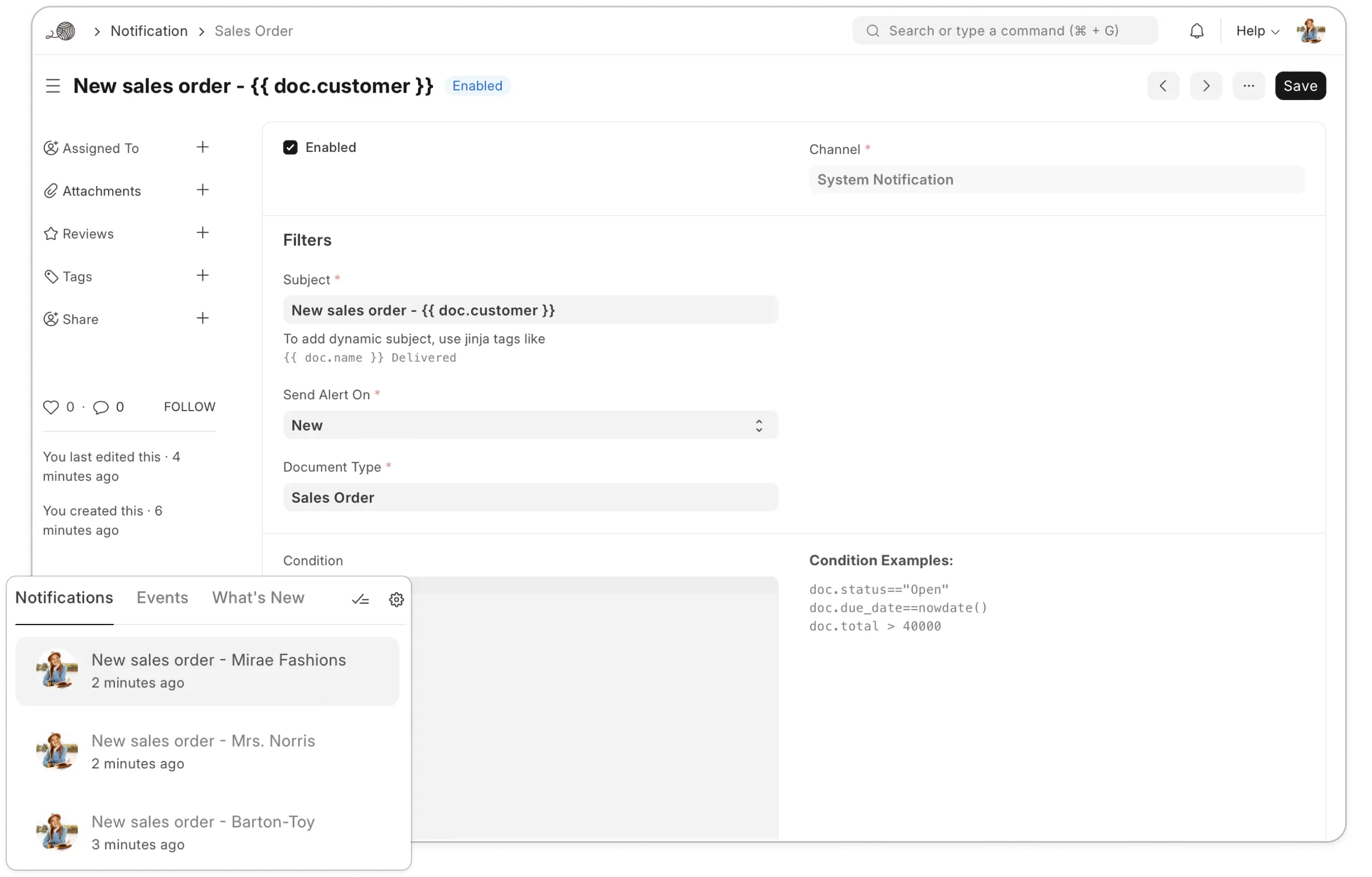Viewport: 1372px width, 877px height.
Task: Open the Send Alert On dropdown
Action: click(x=530, y=425)
